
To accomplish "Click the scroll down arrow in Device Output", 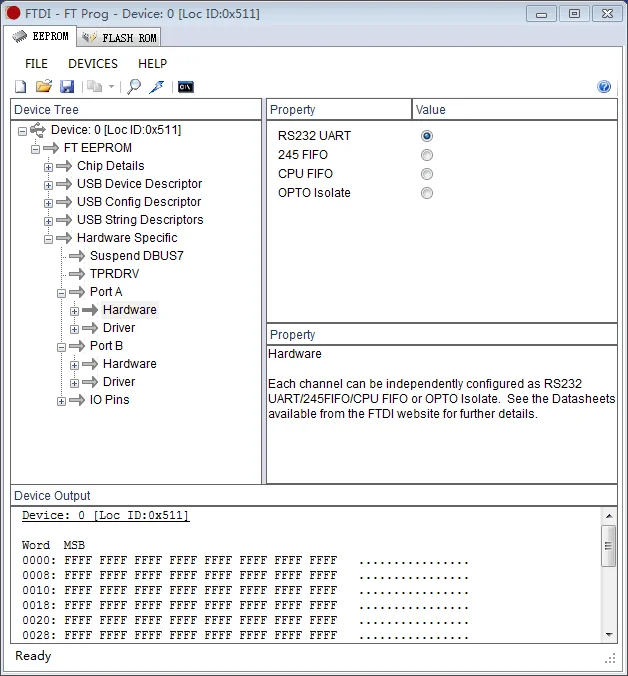I will pos(609,635).
